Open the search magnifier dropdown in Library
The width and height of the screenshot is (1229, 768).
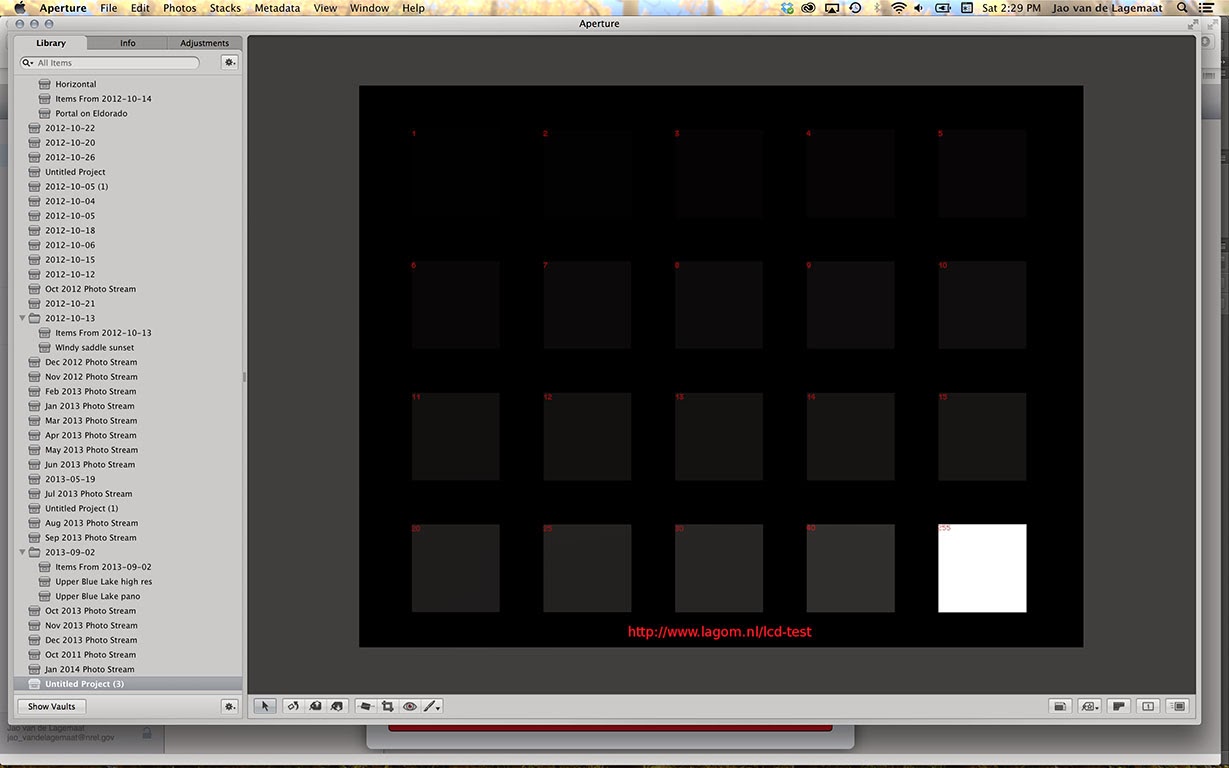28,63
